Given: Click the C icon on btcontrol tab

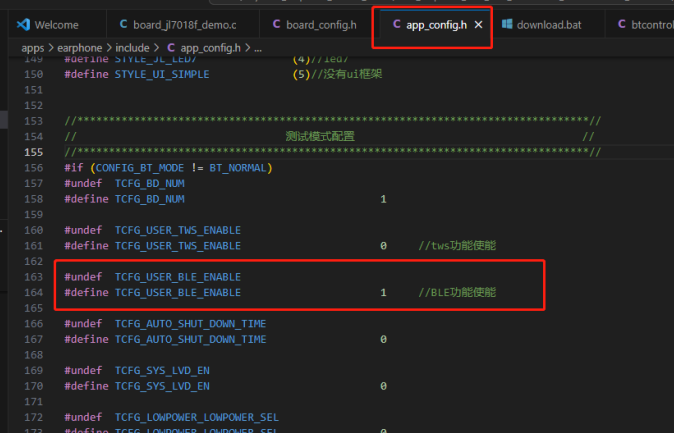Looking at the screenshot, I should pyautogui.click(x=622, y=25).
